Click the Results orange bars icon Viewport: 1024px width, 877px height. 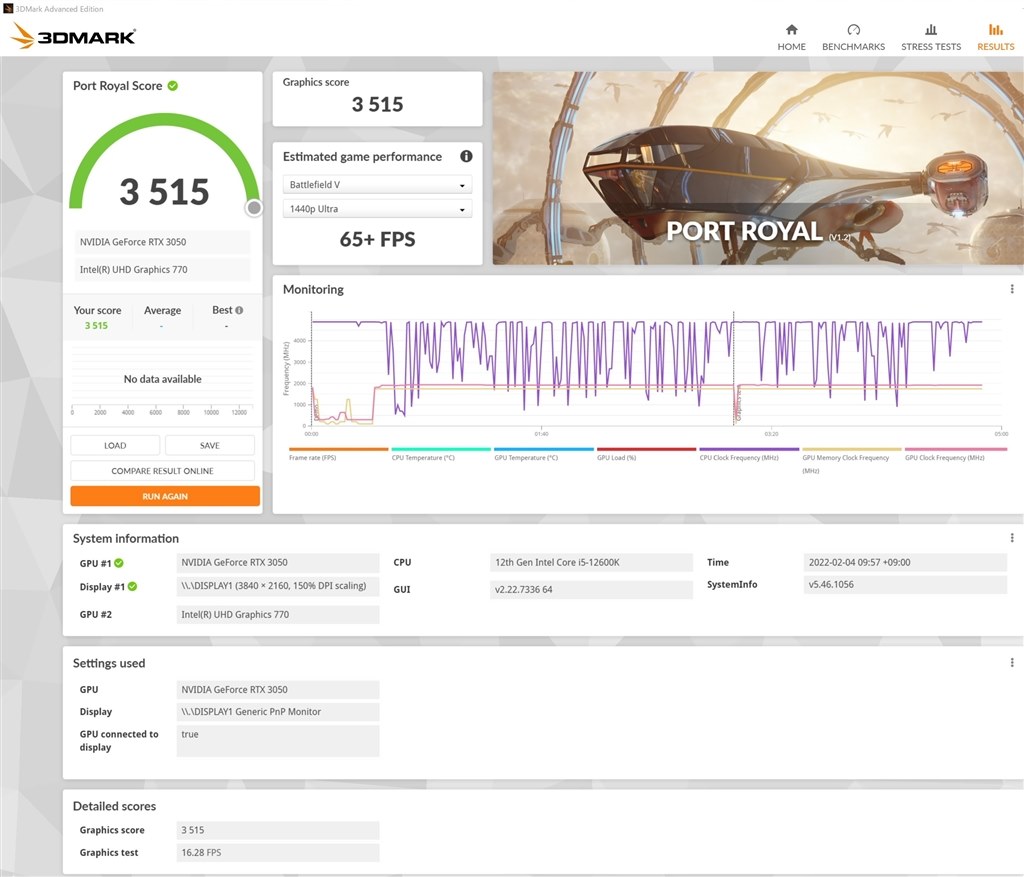tap(995, 29)
